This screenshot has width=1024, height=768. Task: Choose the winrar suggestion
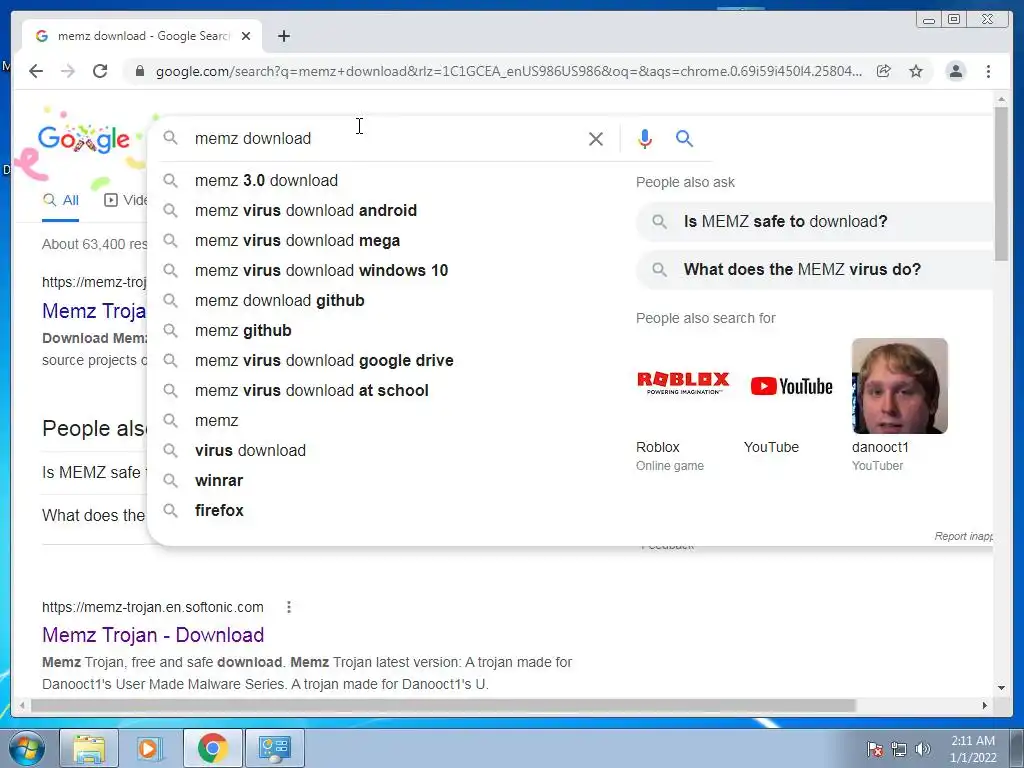219,481
